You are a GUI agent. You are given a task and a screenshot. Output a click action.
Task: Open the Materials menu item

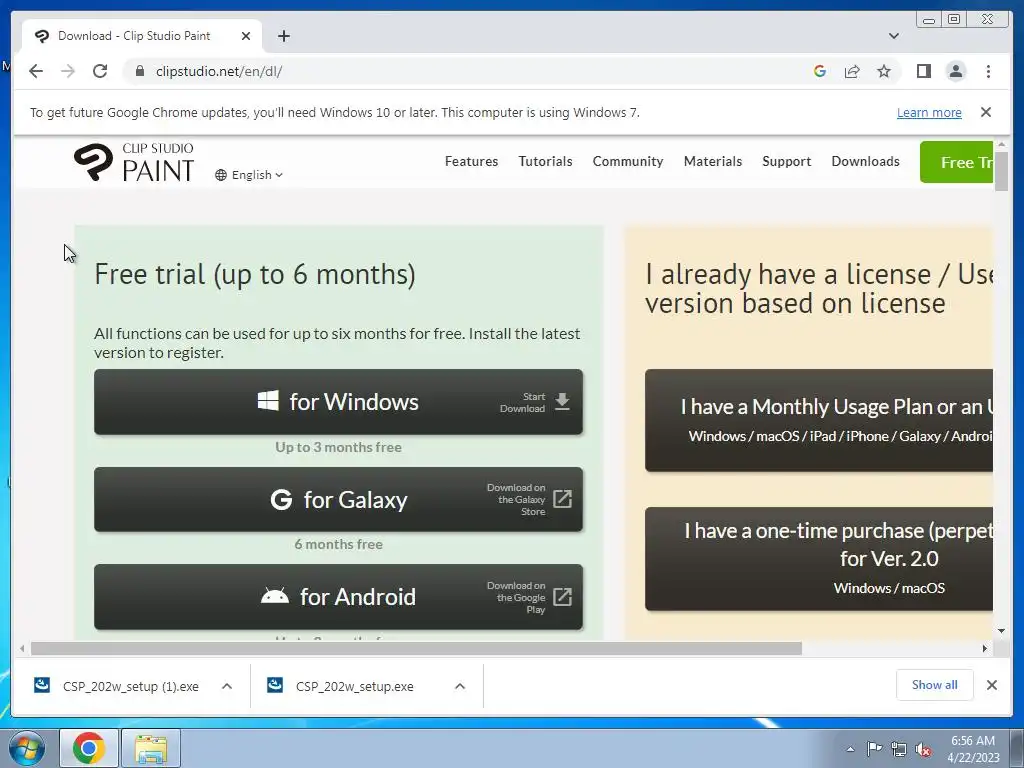click(712, 161)
